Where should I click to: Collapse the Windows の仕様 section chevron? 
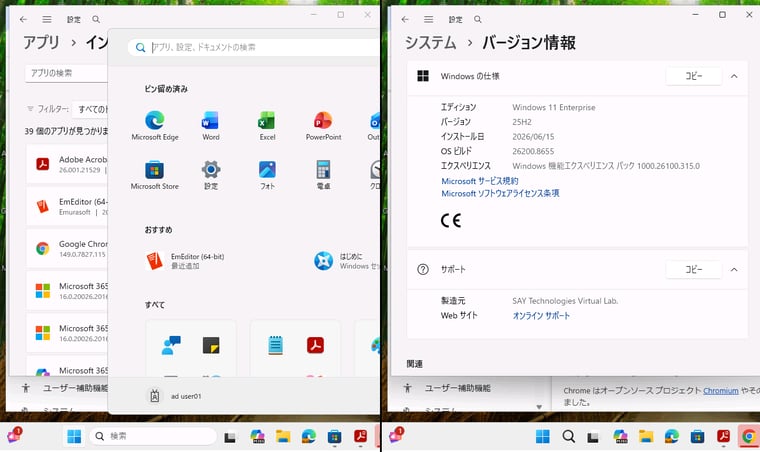(x=734, y=76)
